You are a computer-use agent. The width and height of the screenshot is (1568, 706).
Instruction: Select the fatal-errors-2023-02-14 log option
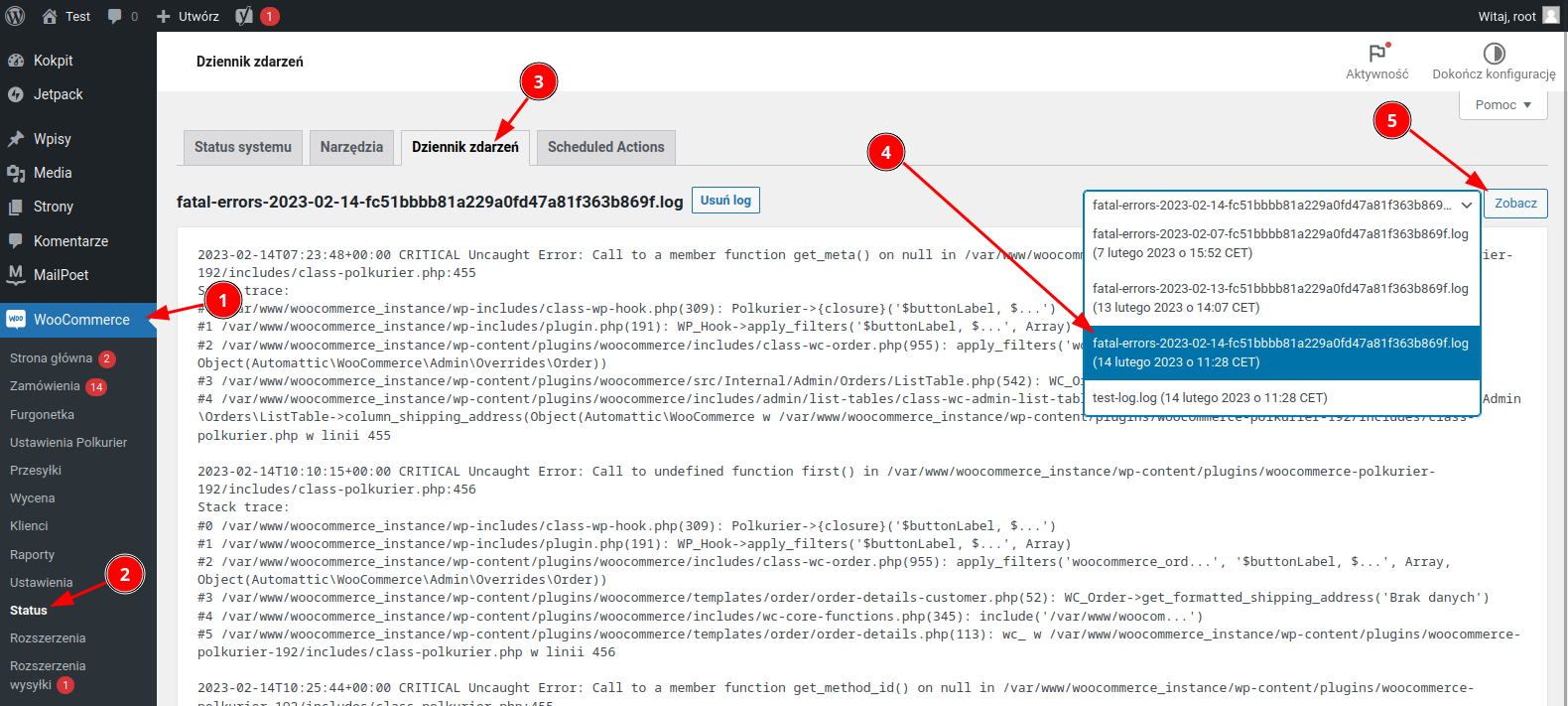tap(1282, 353)
